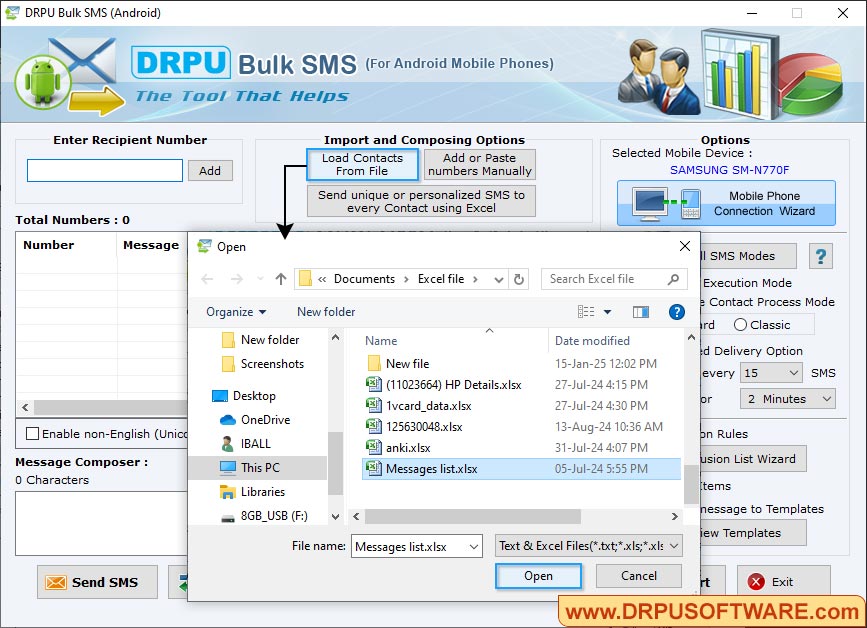Image resolution: width=867 pixels, height=628 pixels.
Task: Select the Classic radio button
Action: (740, 325)
